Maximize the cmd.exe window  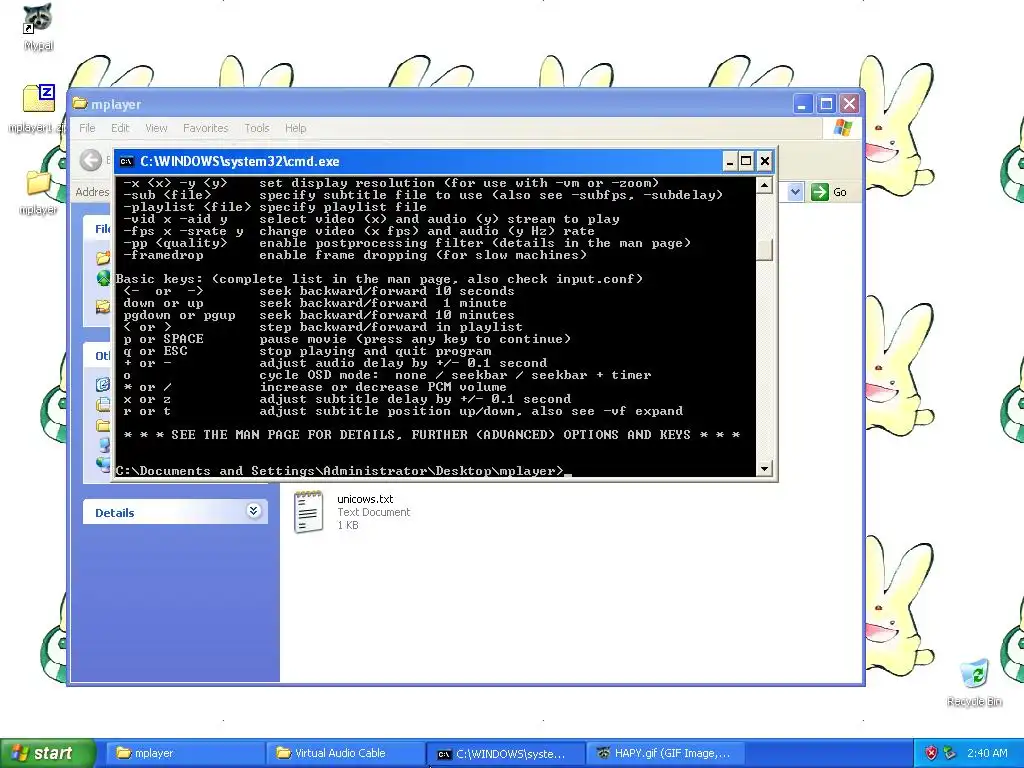pos(746,161)
